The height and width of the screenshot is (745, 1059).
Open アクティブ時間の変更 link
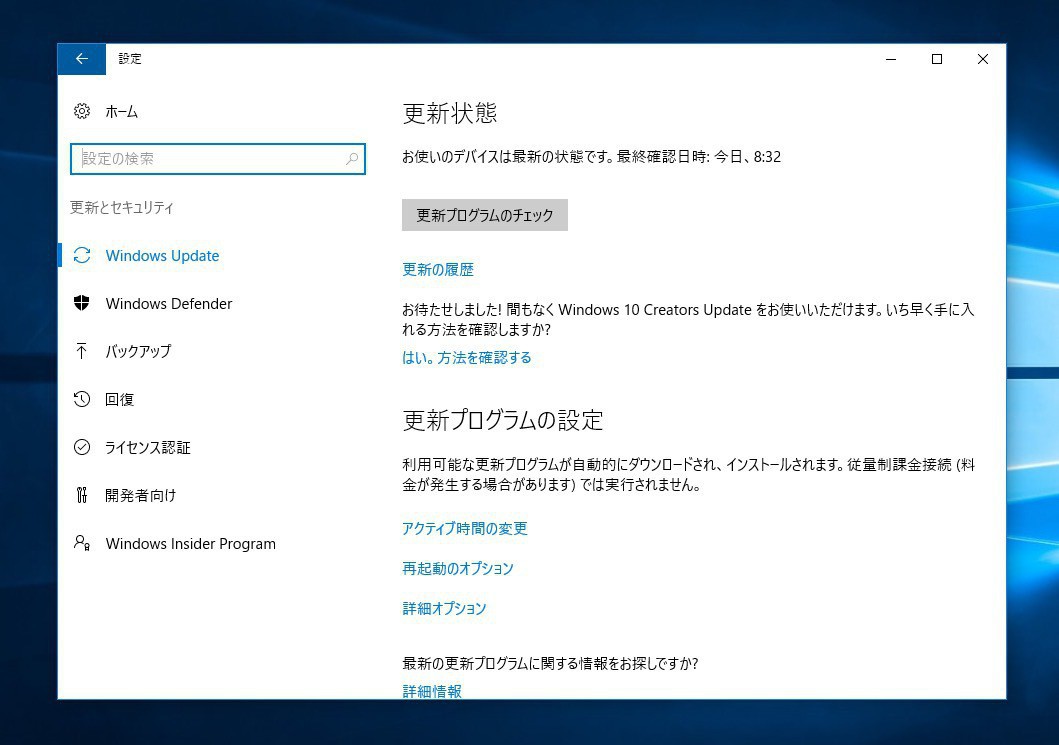click(464, 528)
